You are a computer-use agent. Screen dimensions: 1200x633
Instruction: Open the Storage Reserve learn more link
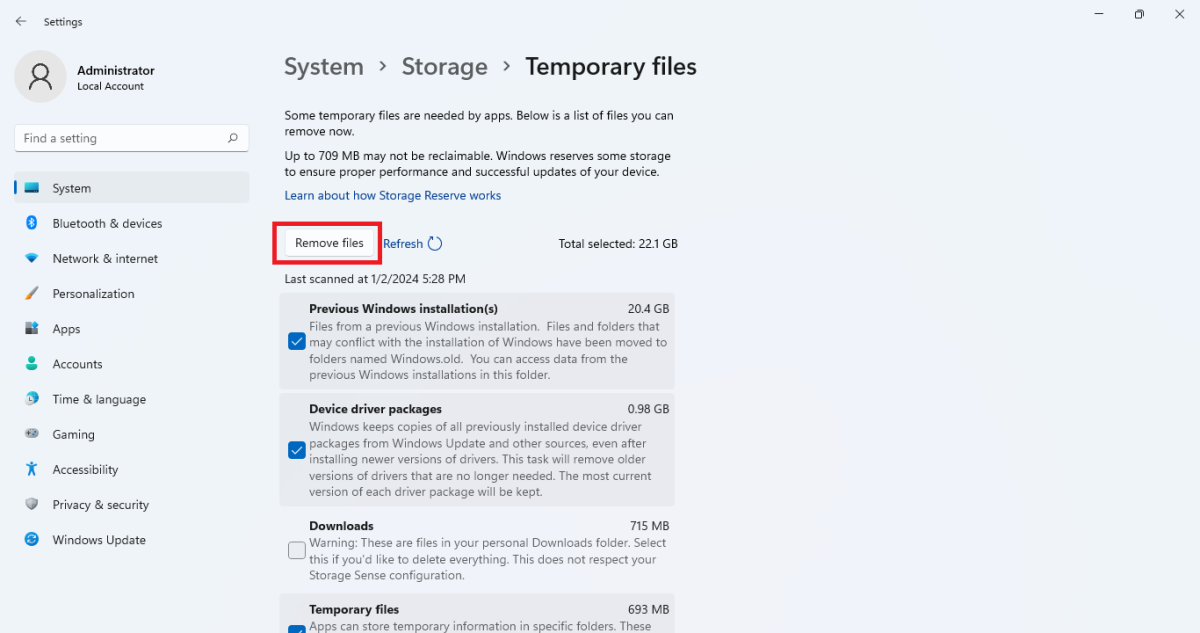[x=392, y=195]
